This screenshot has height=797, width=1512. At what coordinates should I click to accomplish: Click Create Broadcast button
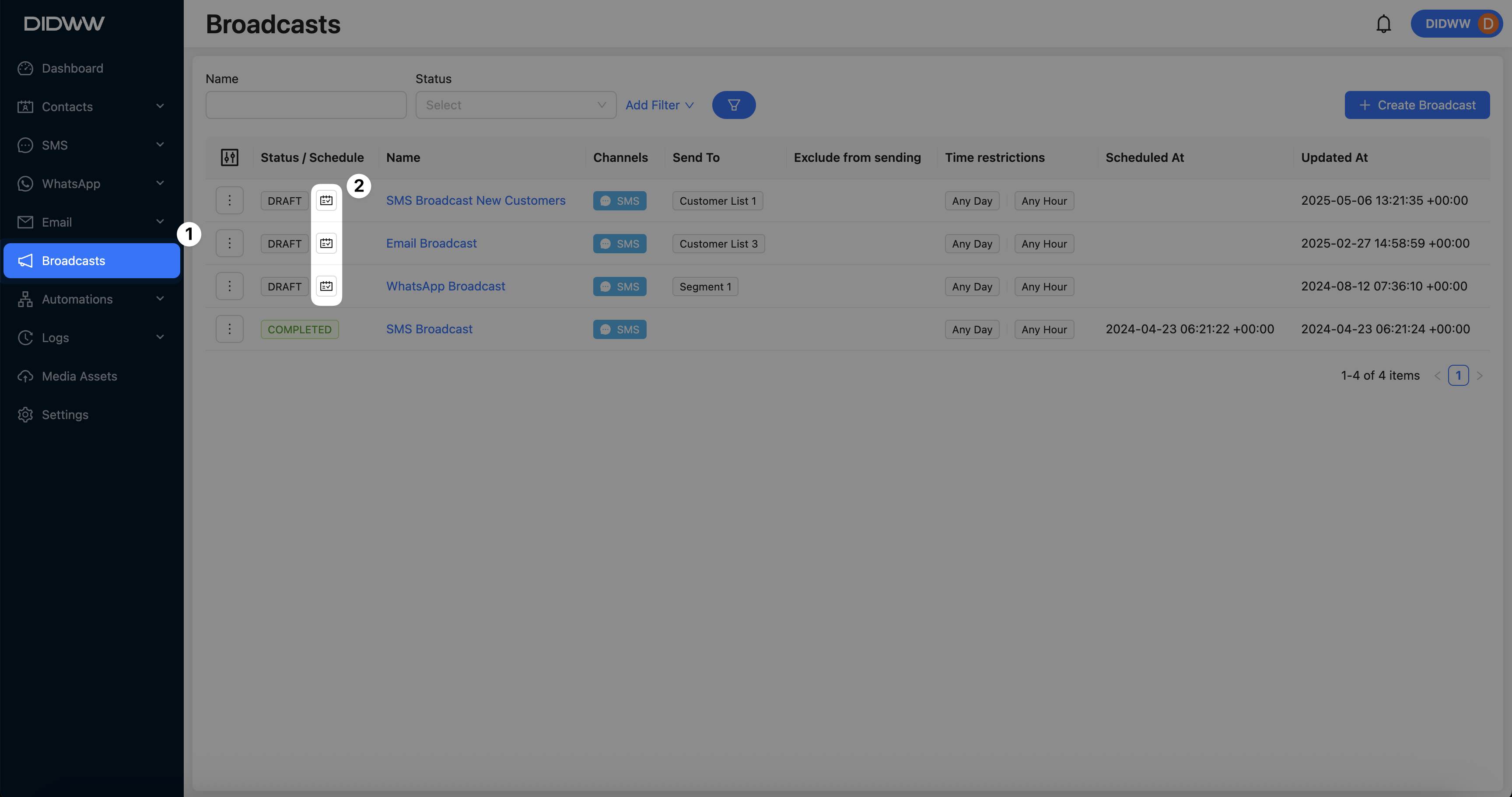(x=1416, y=105)
